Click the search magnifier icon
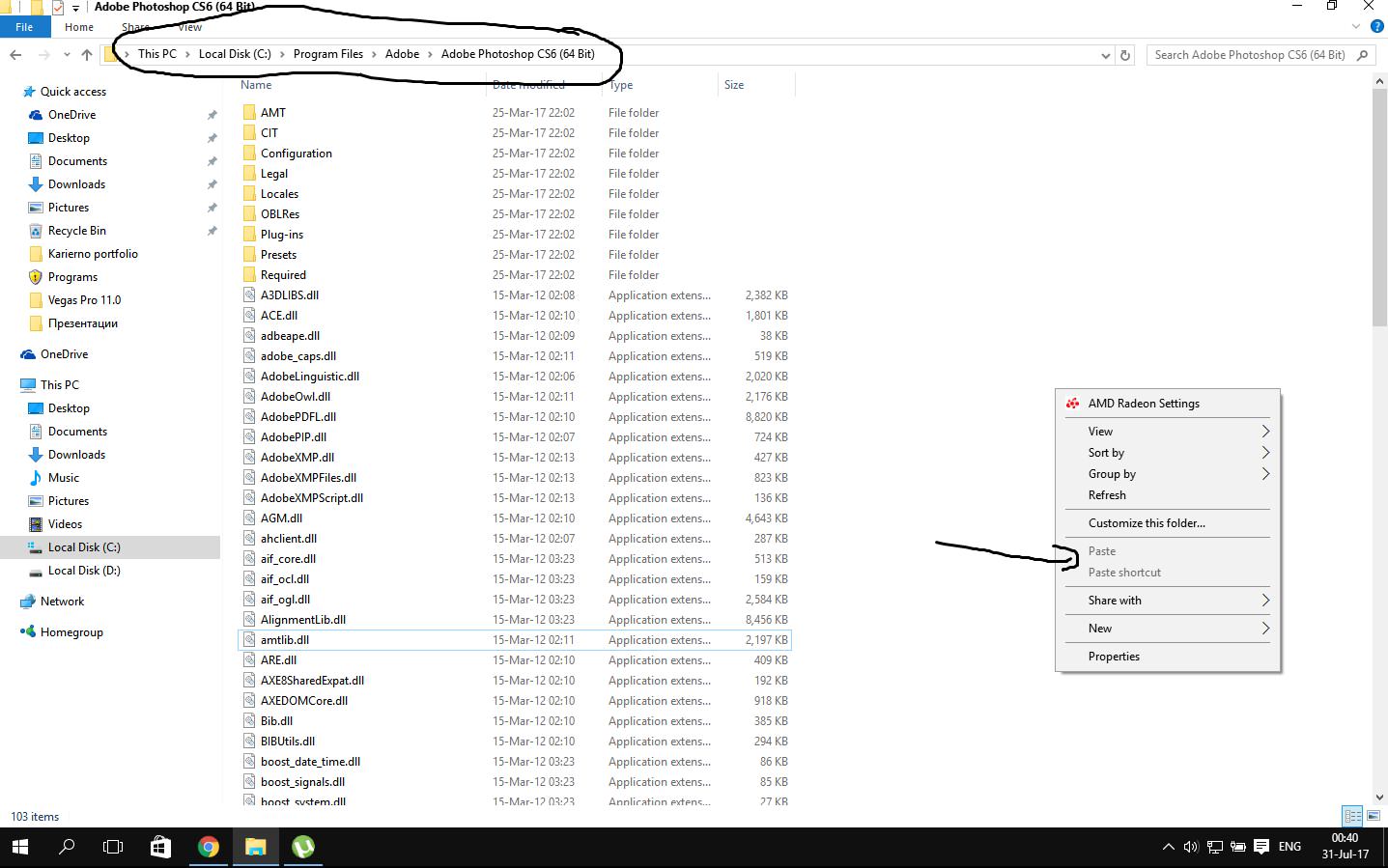The image size is (1388, 868). pos(1363,55)
